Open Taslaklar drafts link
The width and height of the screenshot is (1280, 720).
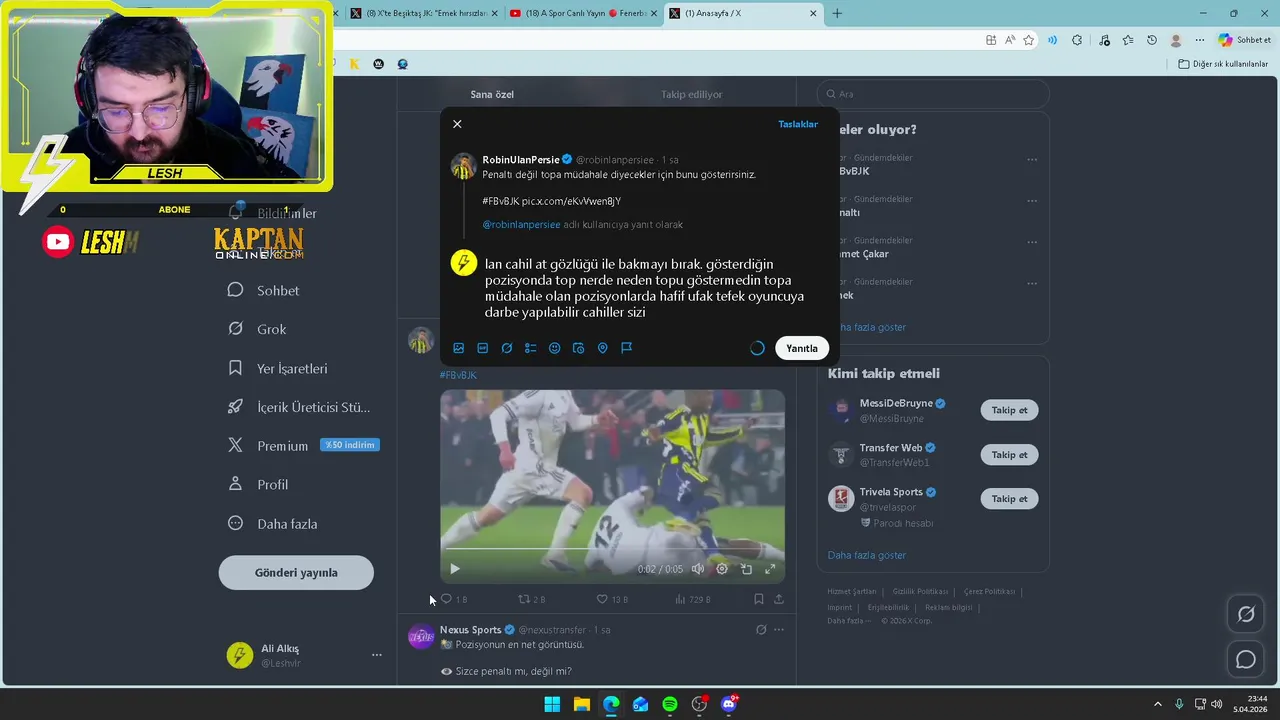[798, 124]
